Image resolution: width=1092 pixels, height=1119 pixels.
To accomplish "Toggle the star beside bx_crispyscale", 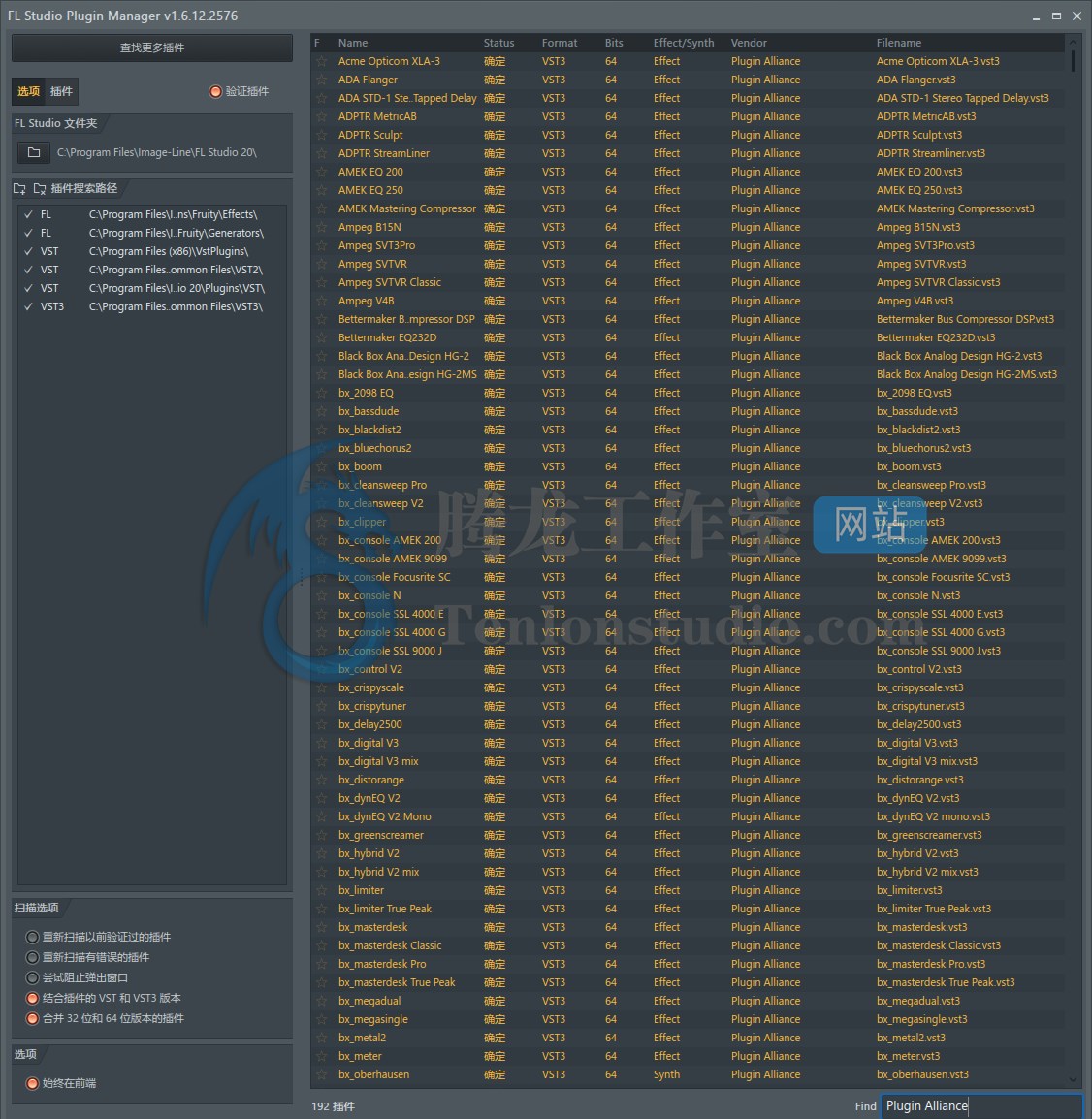I will [x=322, y=687].
